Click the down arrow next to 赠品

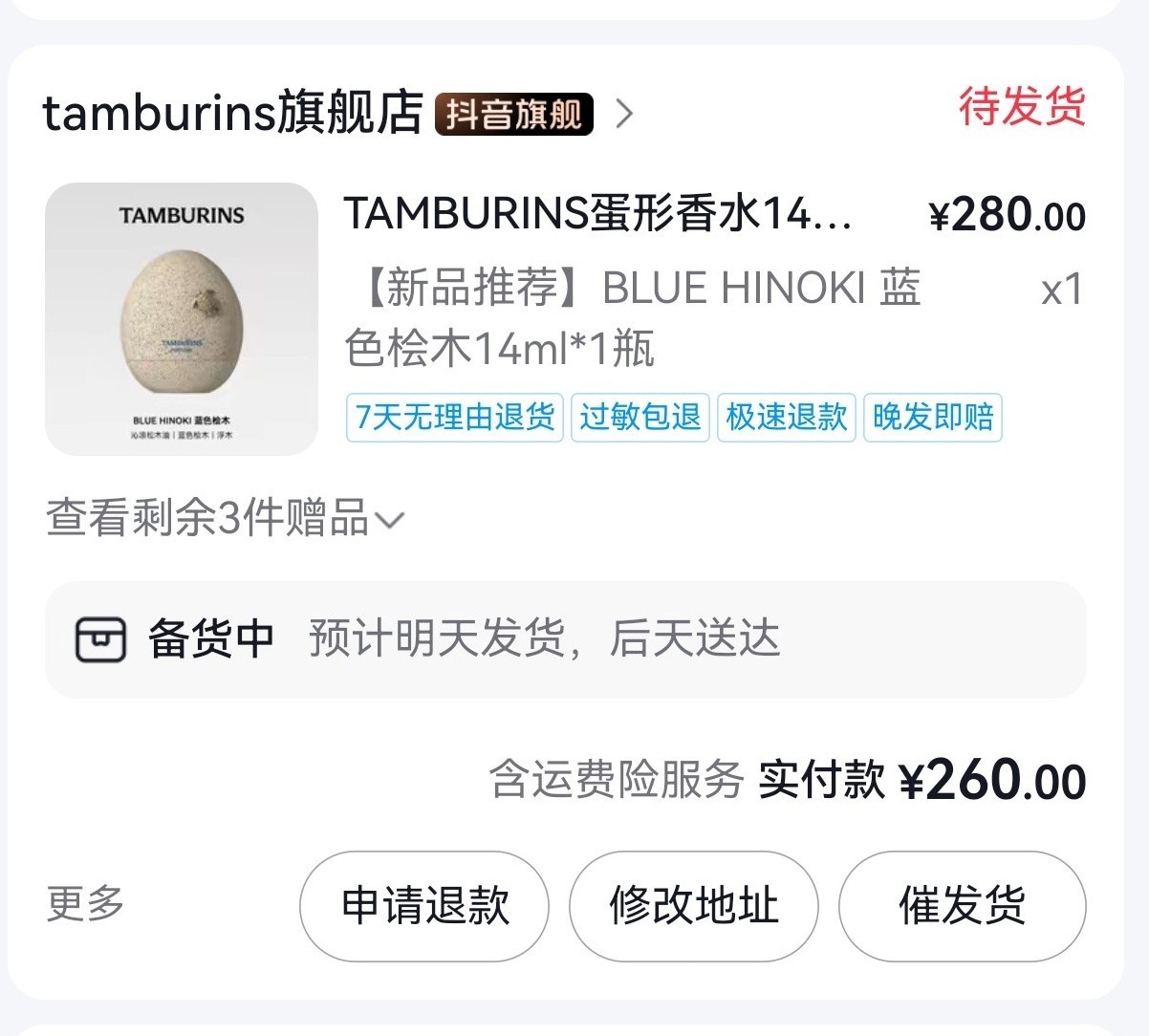point(390,521)
